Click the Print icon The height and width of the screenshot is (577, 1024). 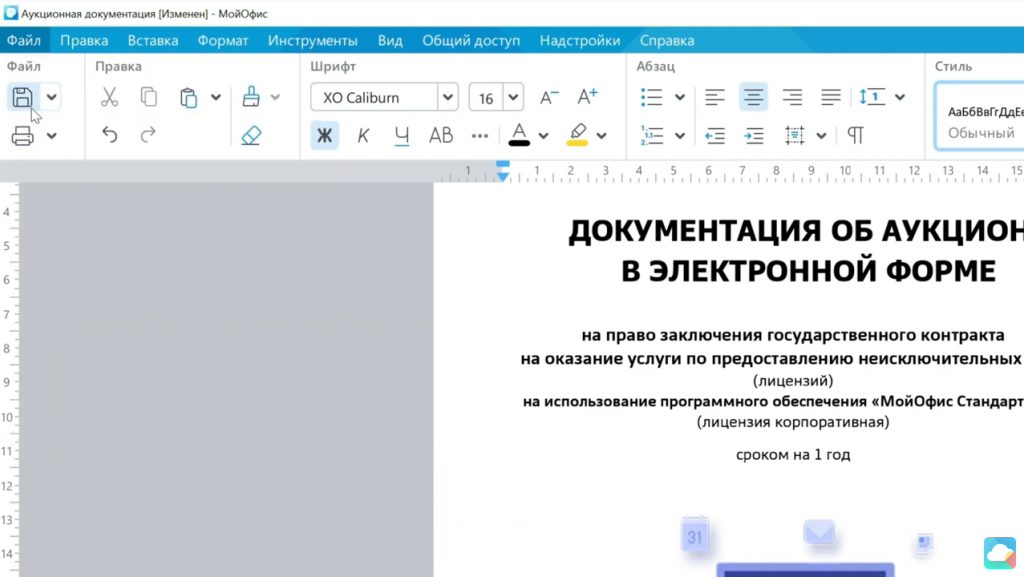coord(23,136)
